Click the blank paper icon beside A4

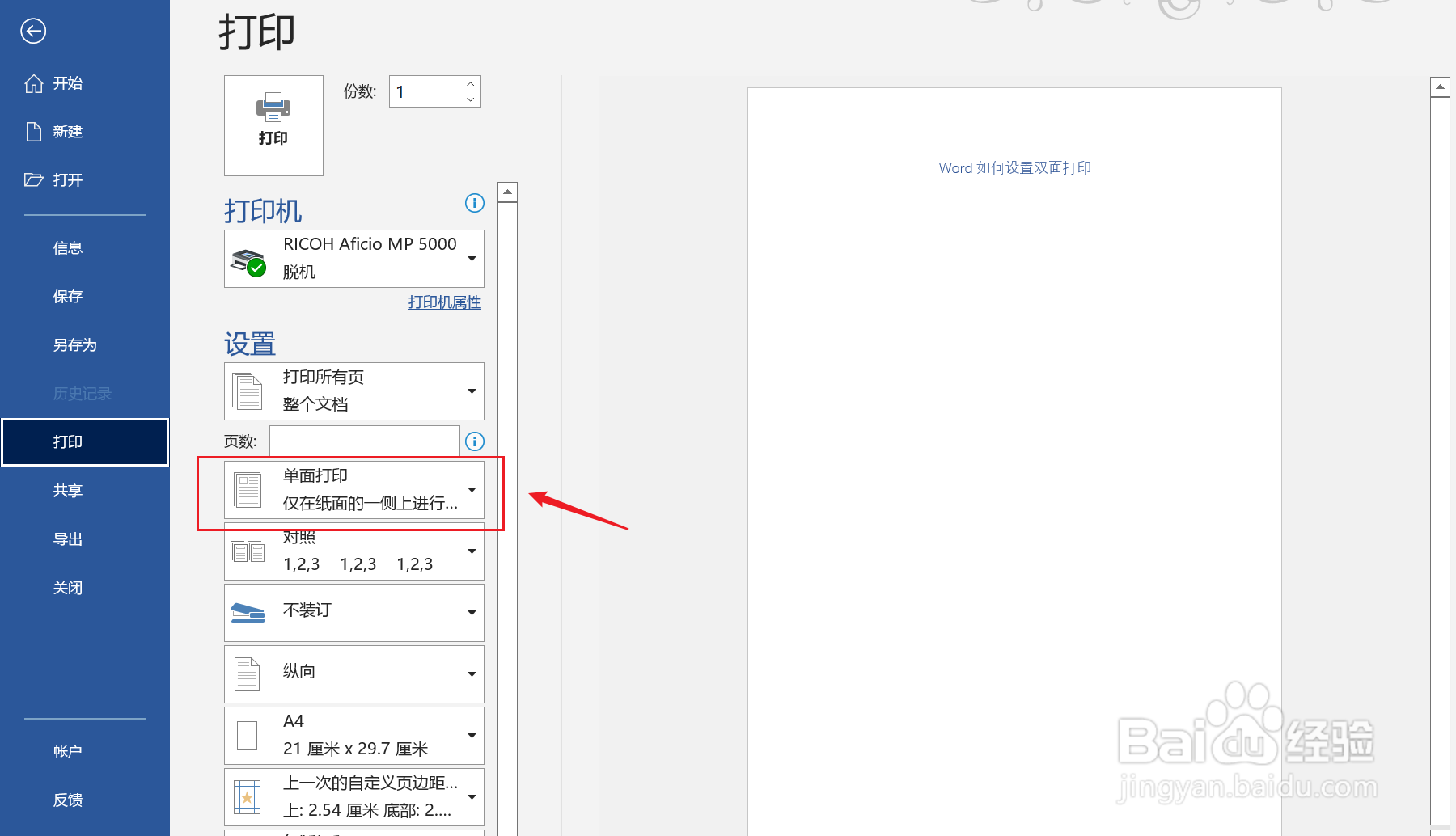[x=247, y=736]
